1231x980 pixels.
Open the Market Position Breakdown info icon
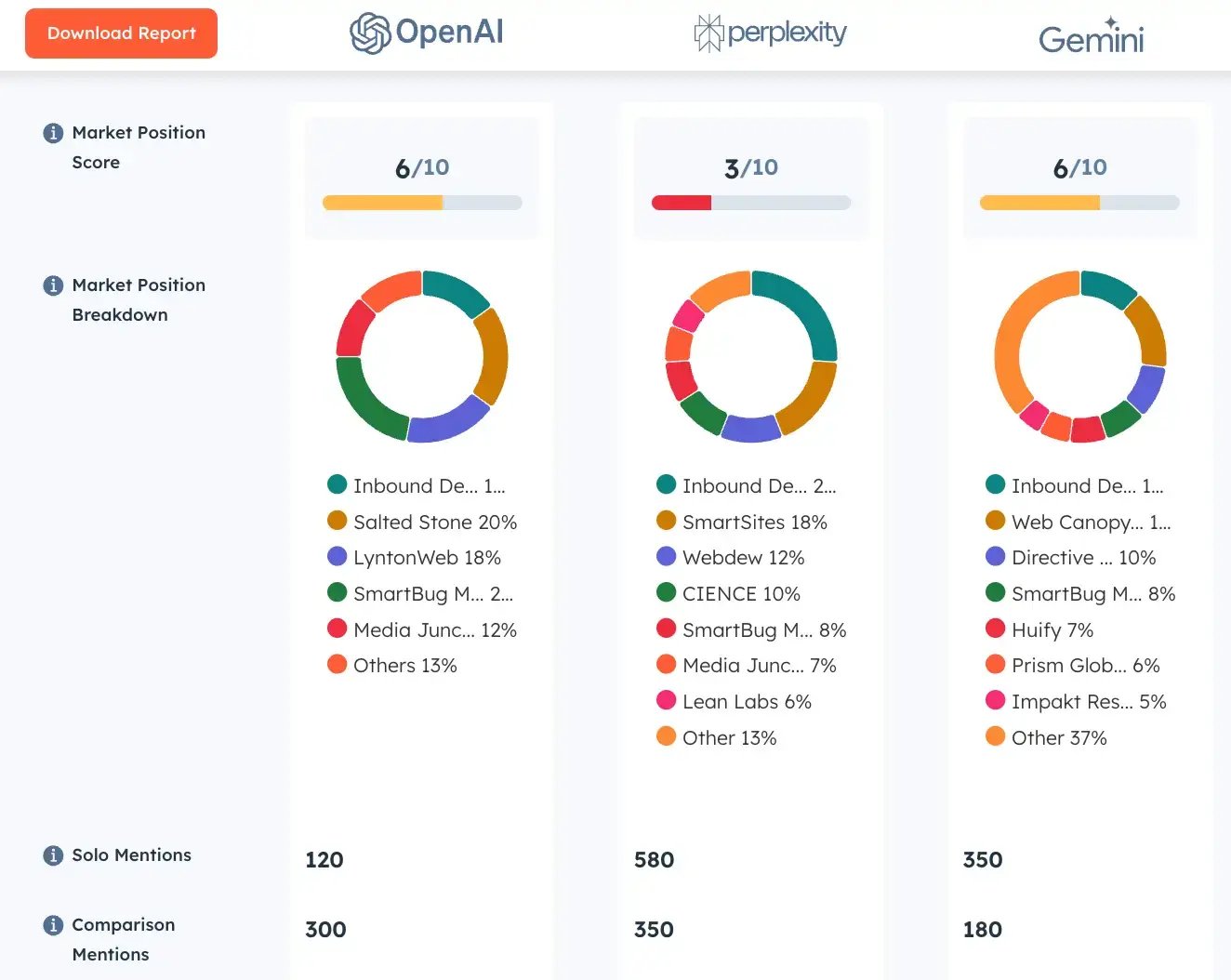click(x=53, y=285)
